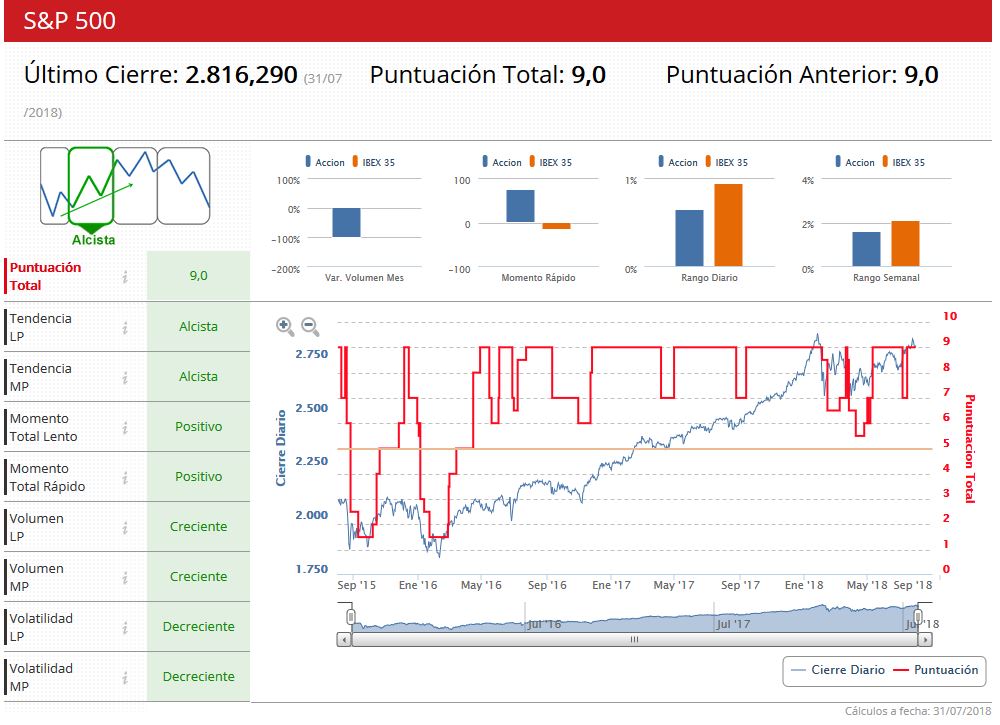Open info icon for Volumen LP
The image size is (1000, 725).
(x=125, y=527)
